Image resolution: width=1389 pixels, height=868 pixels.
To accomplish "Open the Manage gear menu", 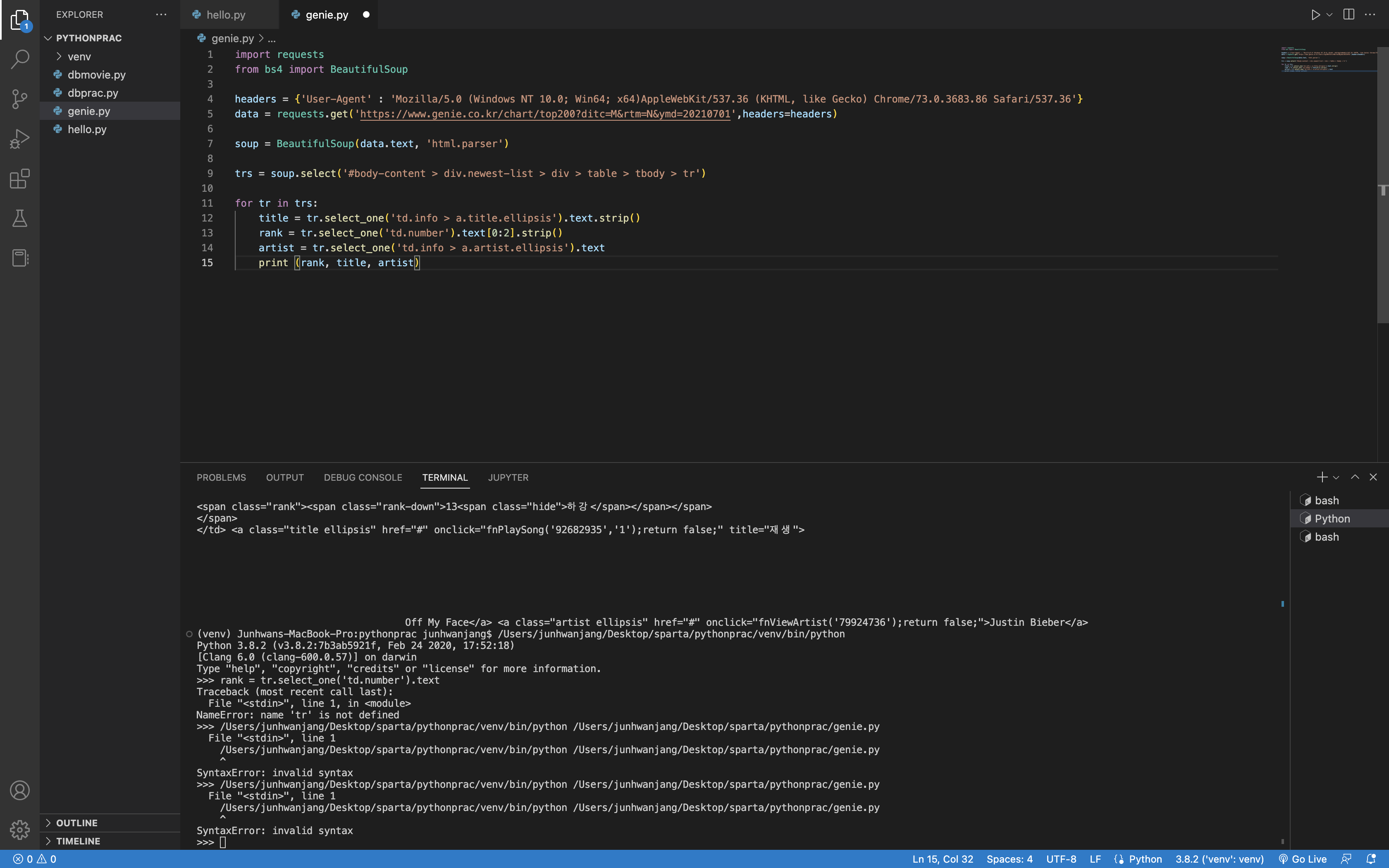I will (x=19, y=830).
